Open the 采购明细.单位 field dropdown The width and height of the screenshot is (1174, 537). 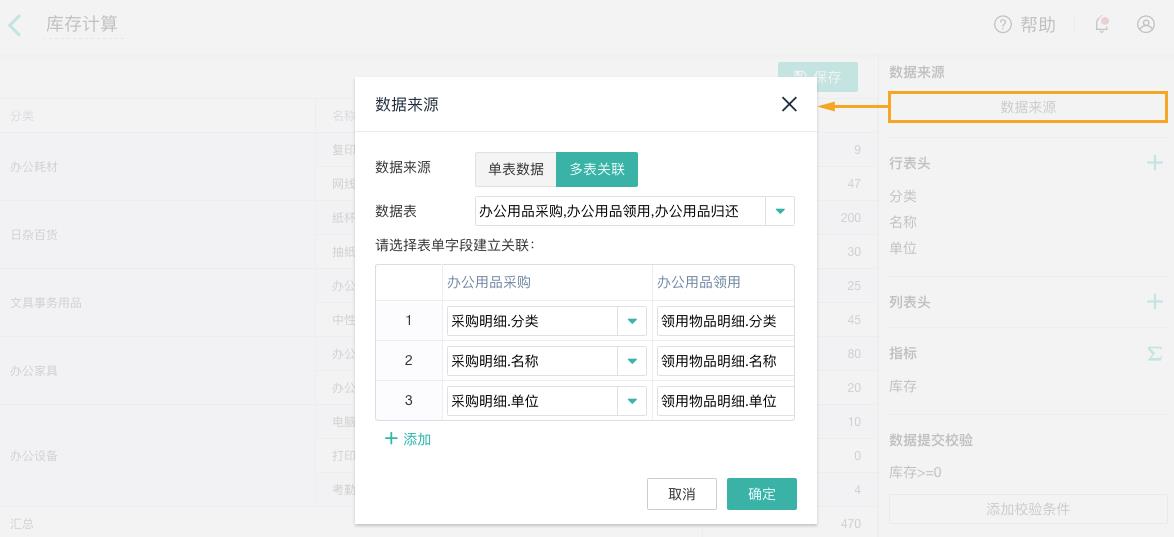632,401
